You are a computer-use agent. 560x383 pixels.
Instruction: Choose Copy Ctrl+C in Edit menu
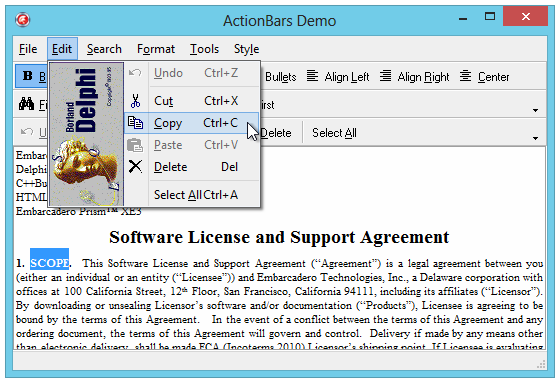point(191,123)
